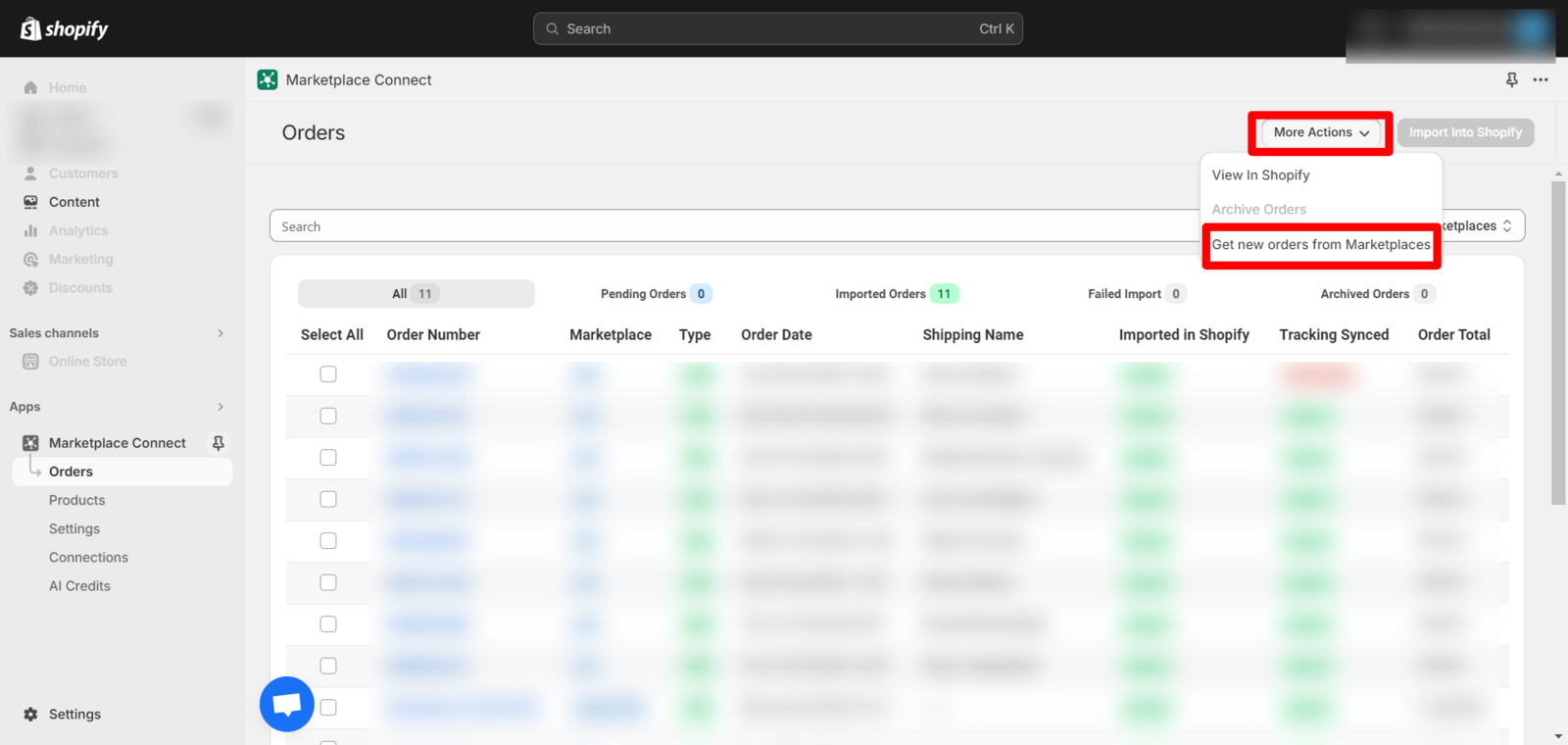
Task: Tick the ninth order row checkbox
Action: [328, 708]
